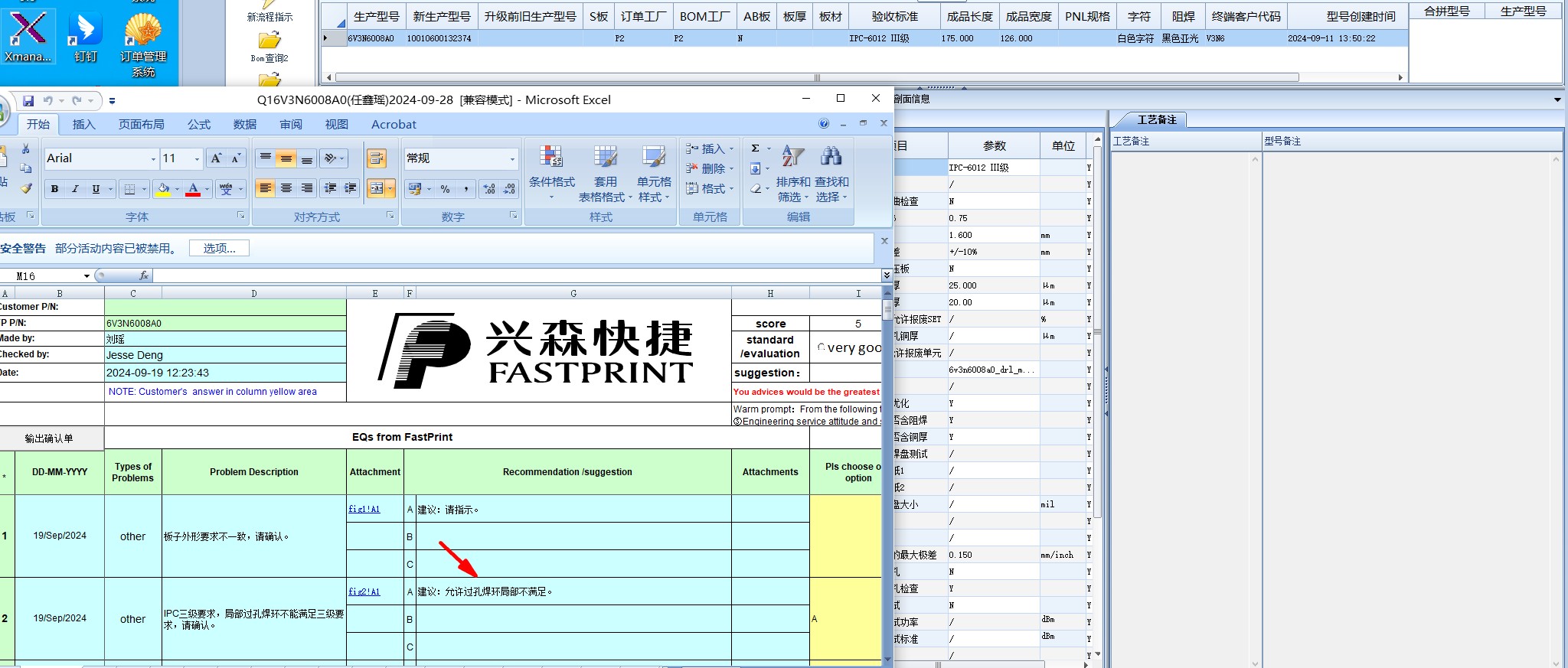Switch to the 插入 ribbon tab
The width and height of the screenshot is (1568, 668).
(x=84, y=124)
